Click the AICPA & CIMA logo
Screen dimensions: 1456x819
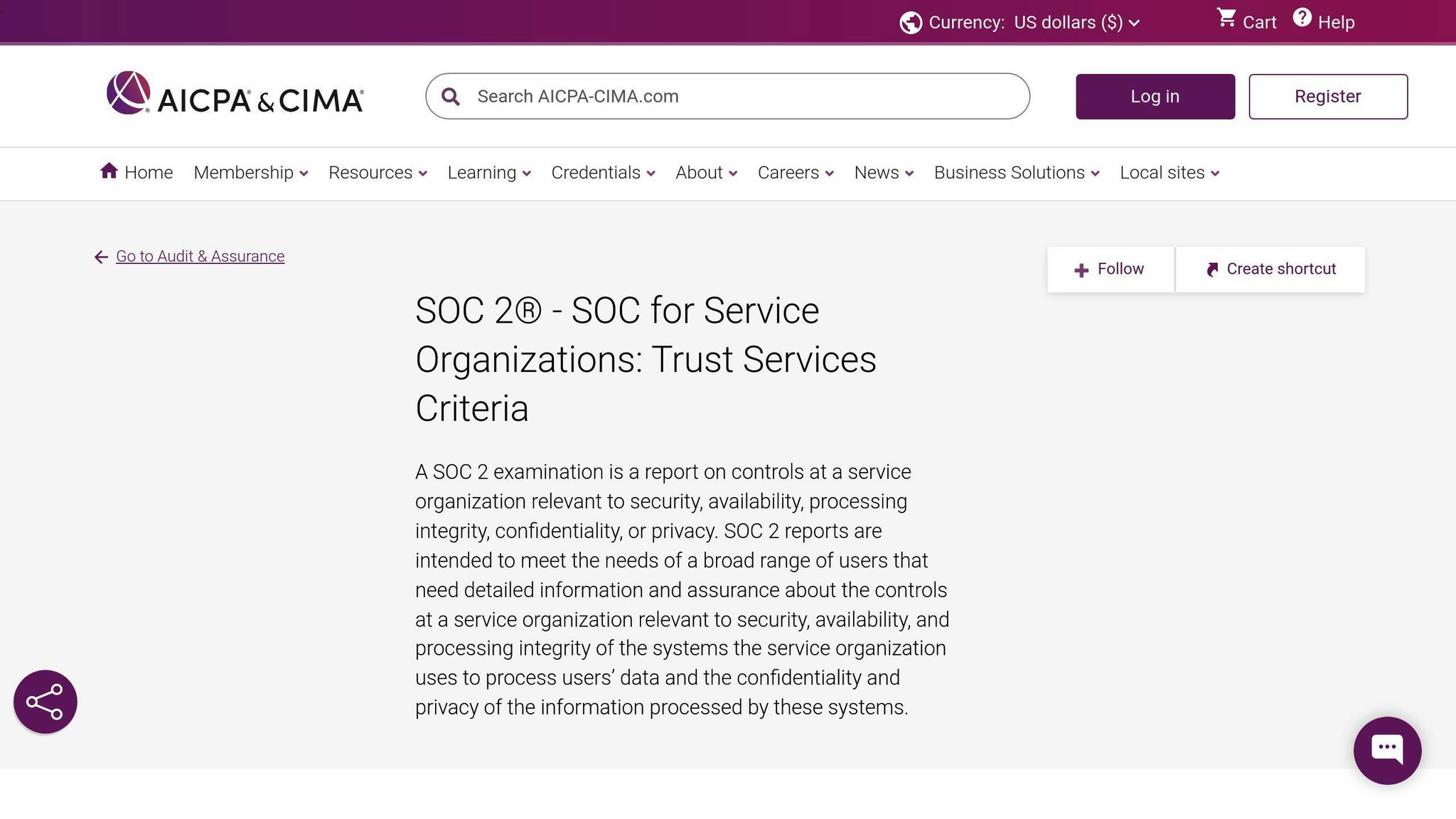(x=235, y=96)
